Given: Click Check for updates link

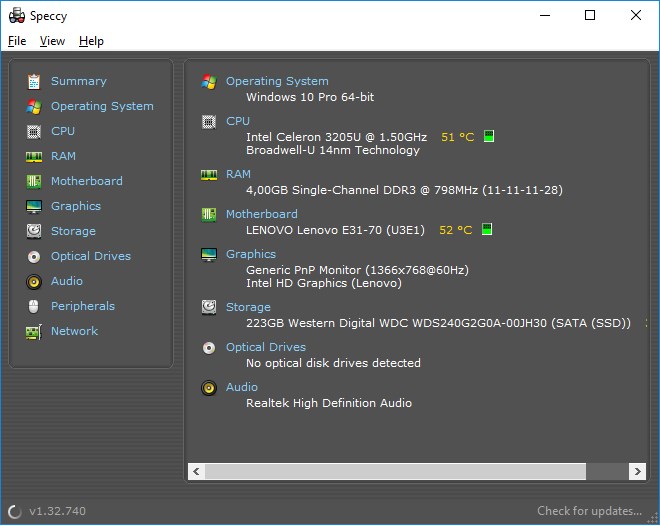Looking at the screenshot, I should pos(589,511).
